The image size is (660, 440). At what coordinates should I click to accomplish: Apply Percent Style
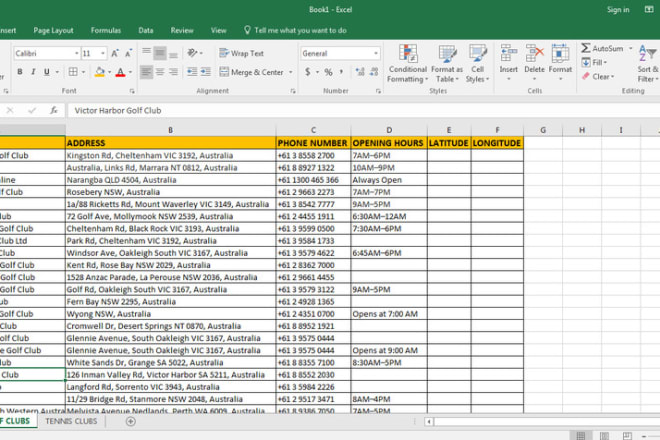click(x=328, y=72)
